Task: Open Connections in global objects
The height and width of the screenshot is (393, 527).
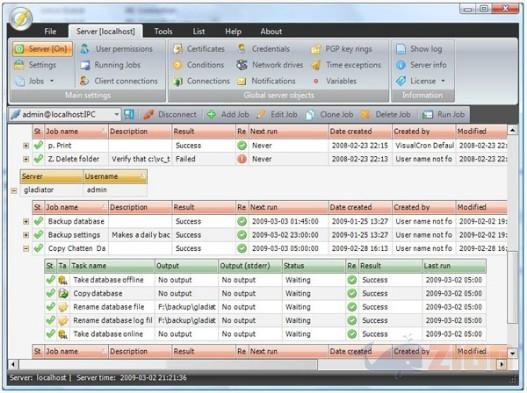Action: coord(201,81)
